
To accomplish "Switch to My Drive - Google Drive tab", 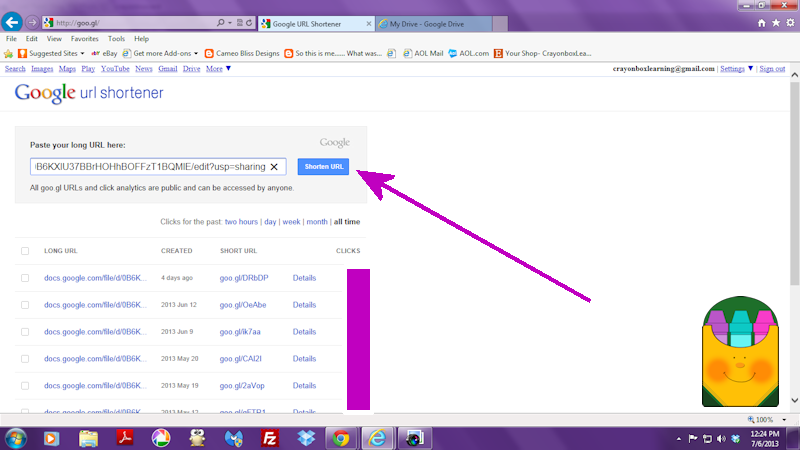I will pyautogui.click(x=434, y=24).
